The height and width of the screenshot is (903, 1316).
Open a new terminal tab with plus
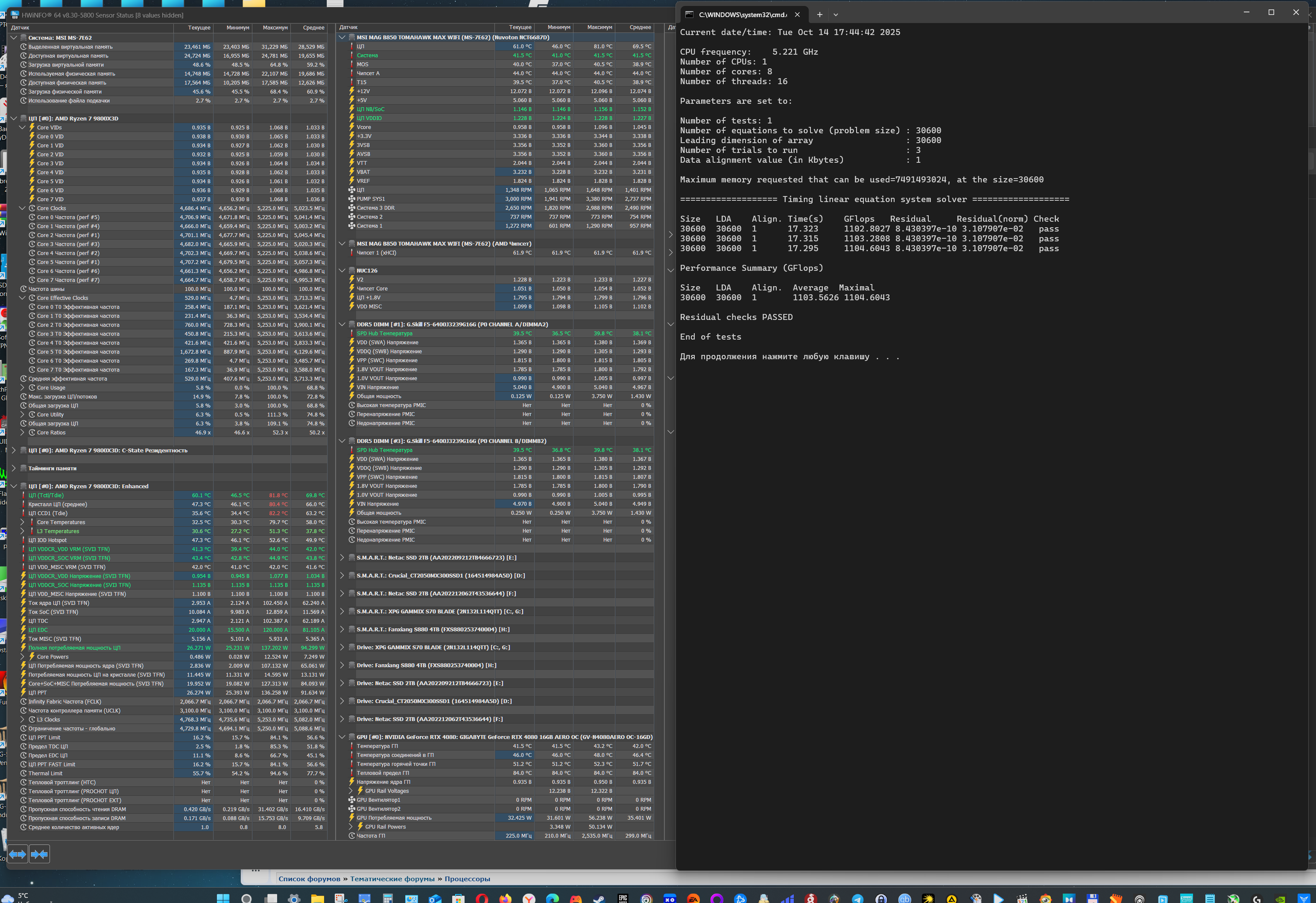click(x=819, y=14)
